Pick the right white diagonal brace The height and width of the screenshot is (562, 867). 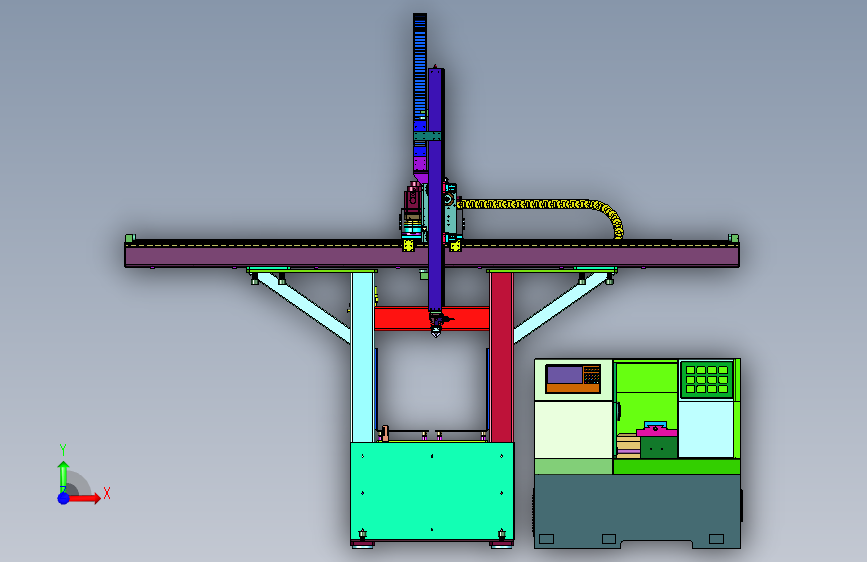(x=560, y=307)
